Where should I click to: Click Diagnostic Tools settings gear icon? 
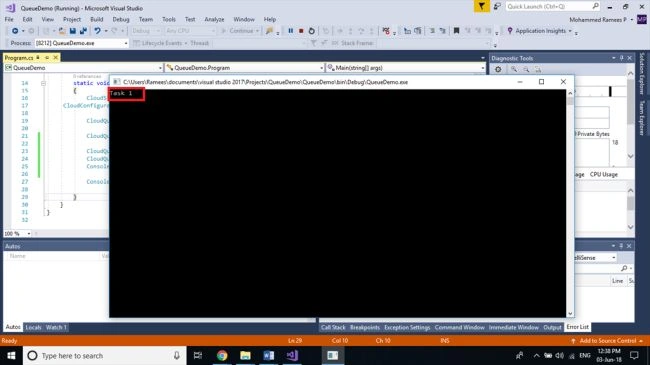click(498, 69)
